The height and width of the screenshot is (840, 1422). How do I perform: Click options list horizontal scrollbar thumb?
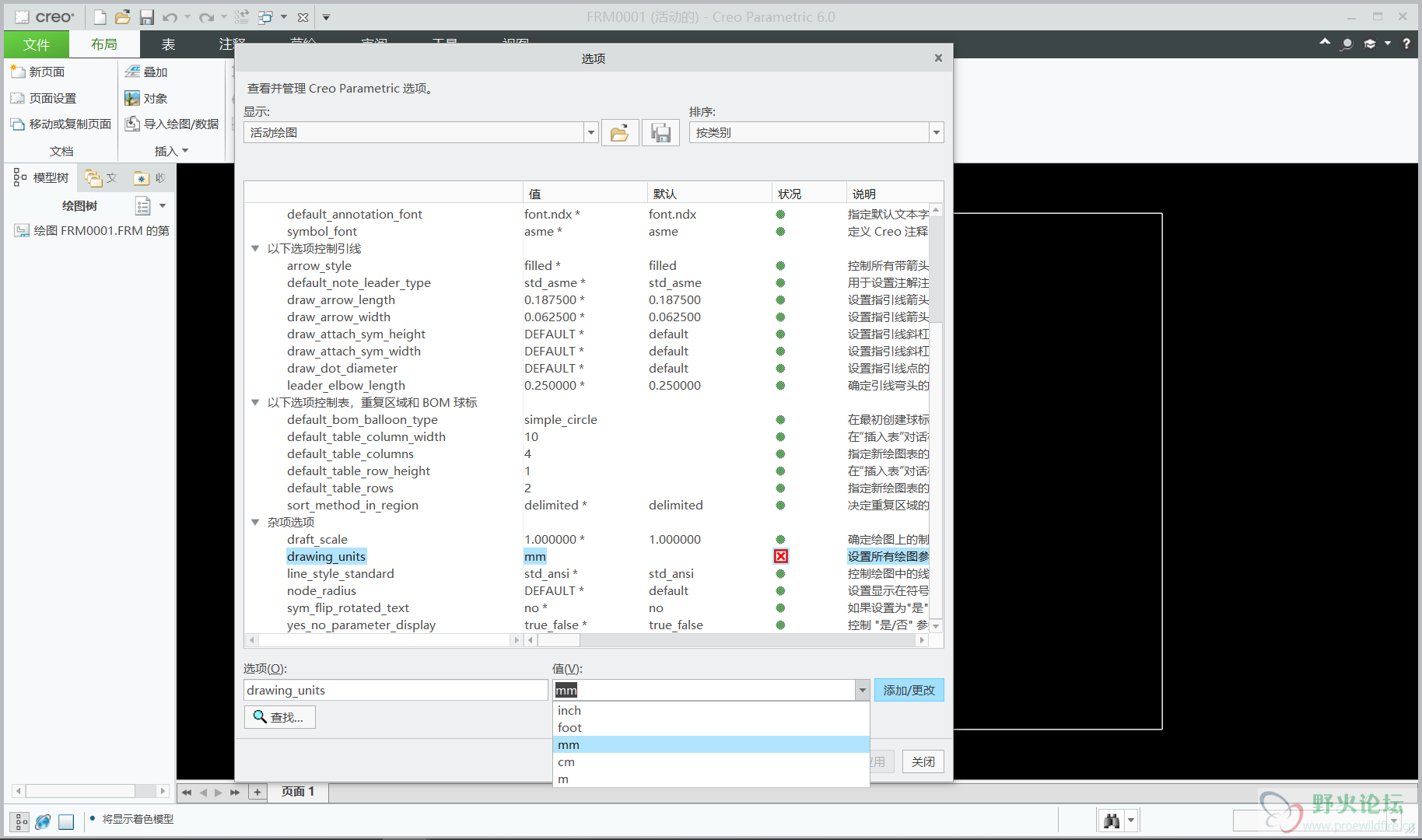click(x=559, y=640)
